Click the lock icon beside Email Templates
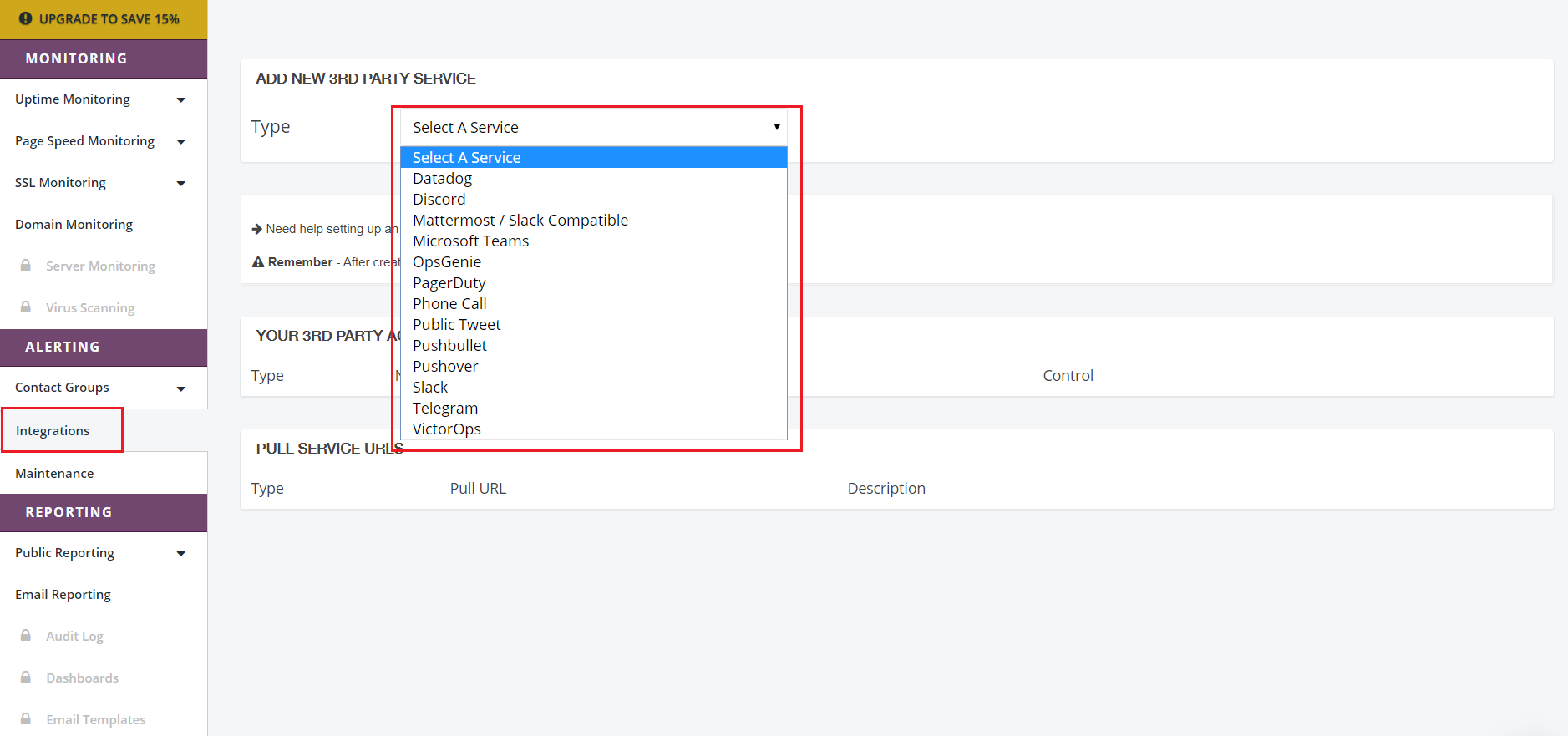 [26, 718]
